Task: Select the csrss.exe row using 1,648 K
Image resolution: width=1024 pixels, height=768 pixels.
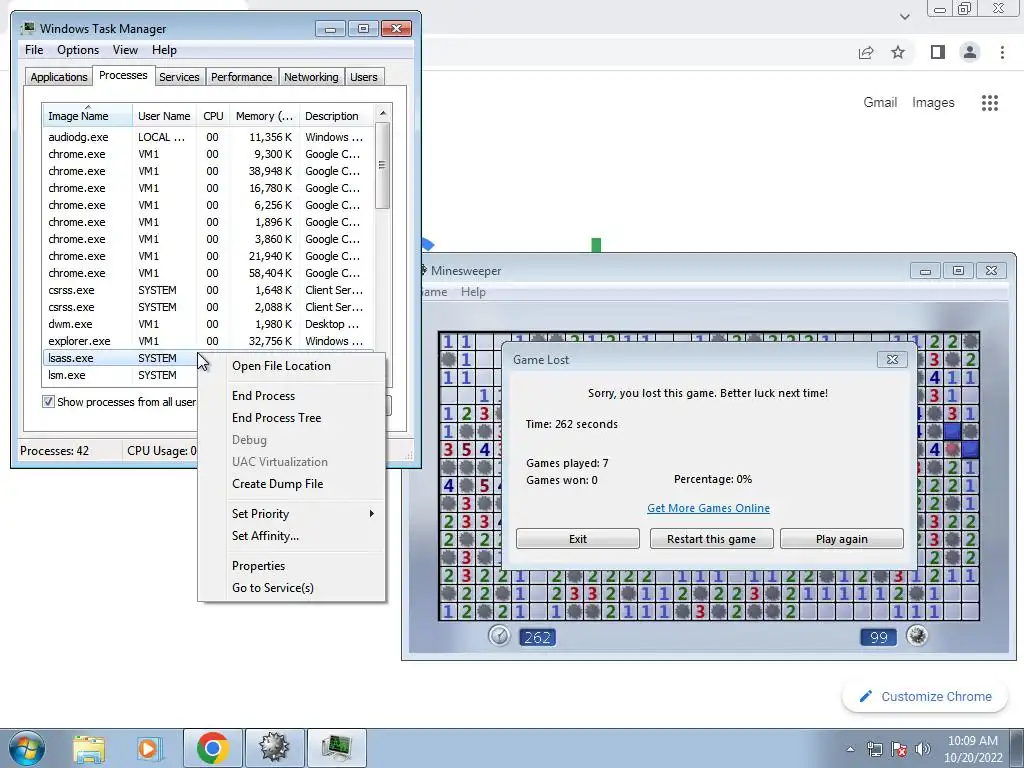Action: 208,290
